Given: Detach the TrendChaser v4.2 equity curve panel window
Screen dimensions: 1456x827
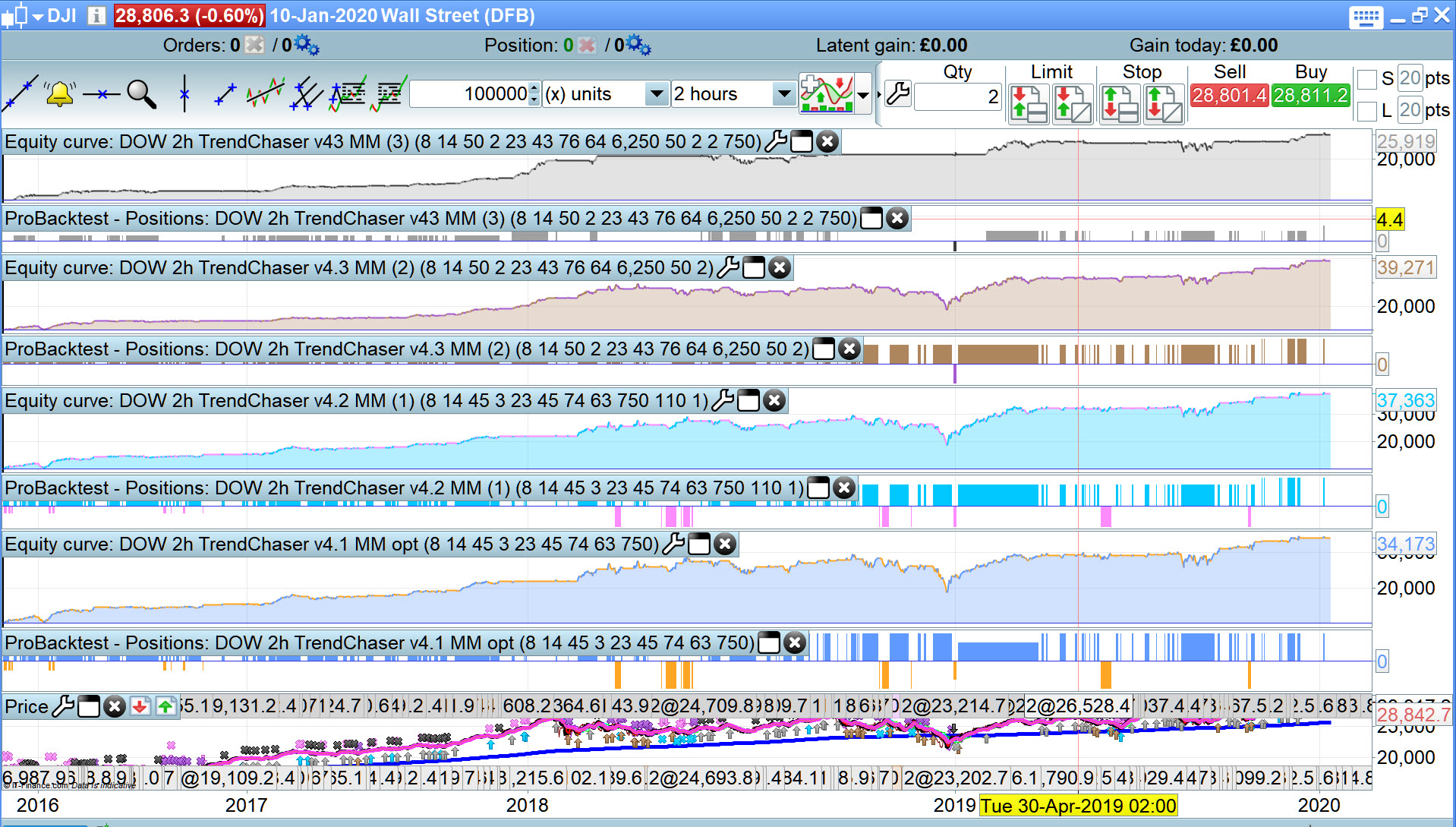Looking at the screenshot, I should pos(748,401).
